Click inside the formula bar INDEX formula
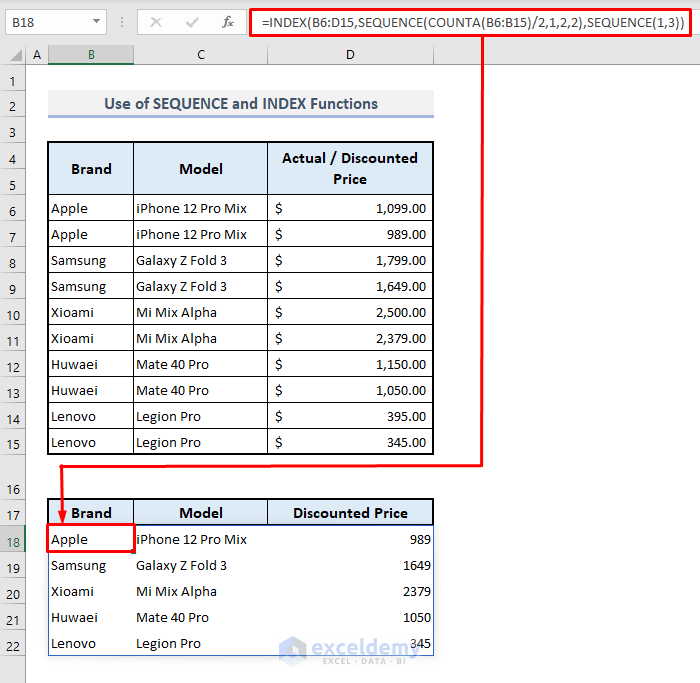The image size is (700, 683). coord(472,22)
